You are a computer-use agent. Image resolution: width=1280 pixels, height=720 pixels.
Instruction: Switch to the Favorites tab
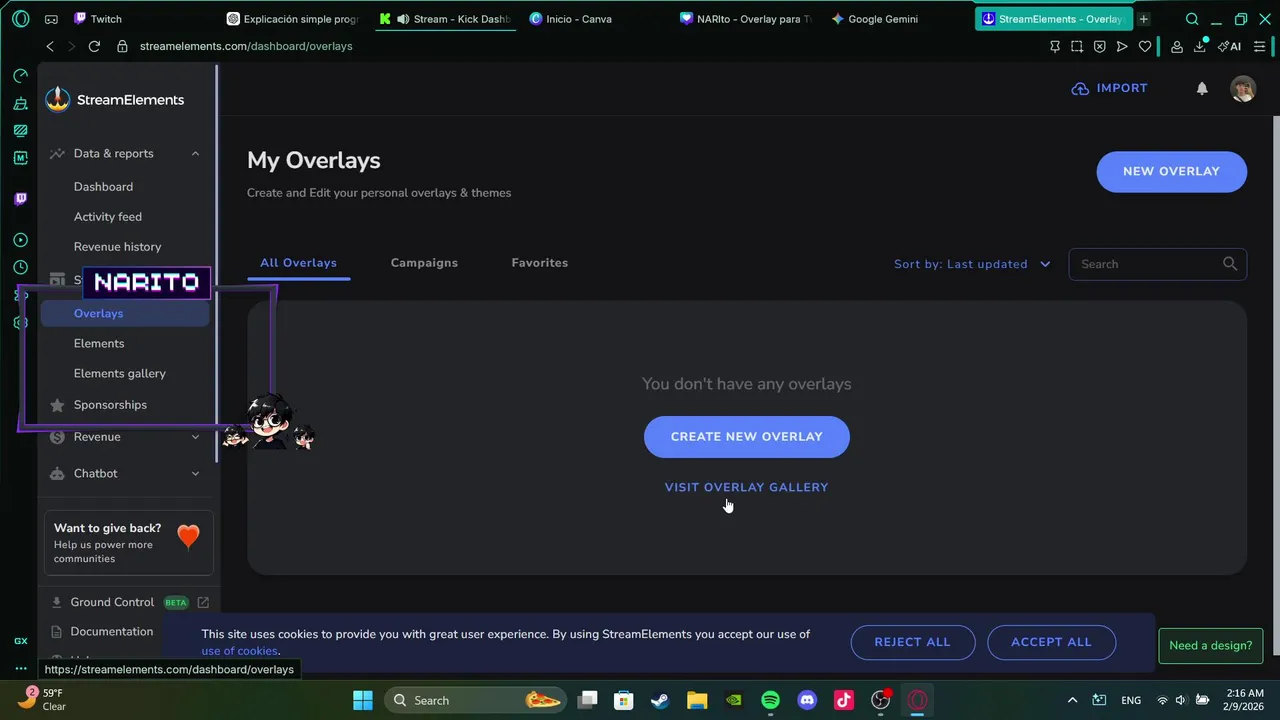pos(540,263)
